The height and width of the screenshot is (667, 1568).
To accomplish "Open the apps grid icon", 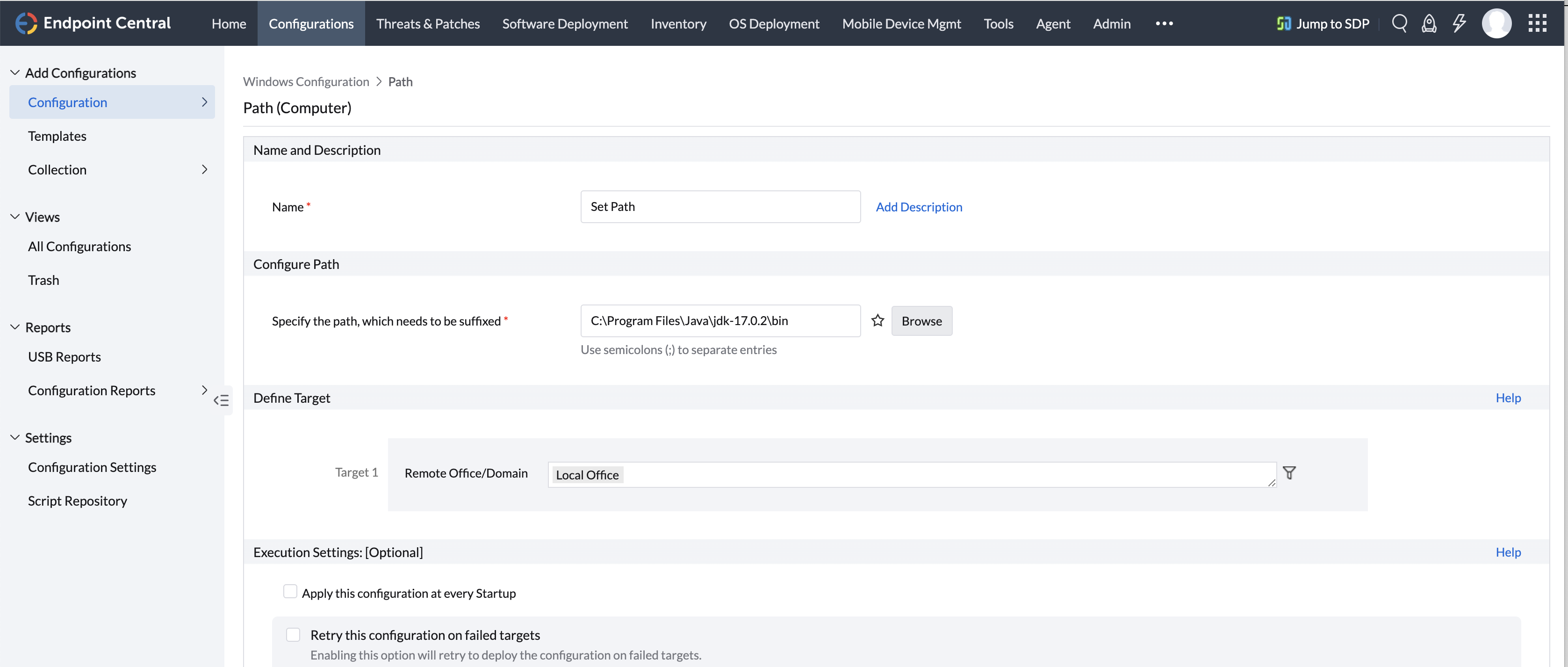I will 1537,23.
